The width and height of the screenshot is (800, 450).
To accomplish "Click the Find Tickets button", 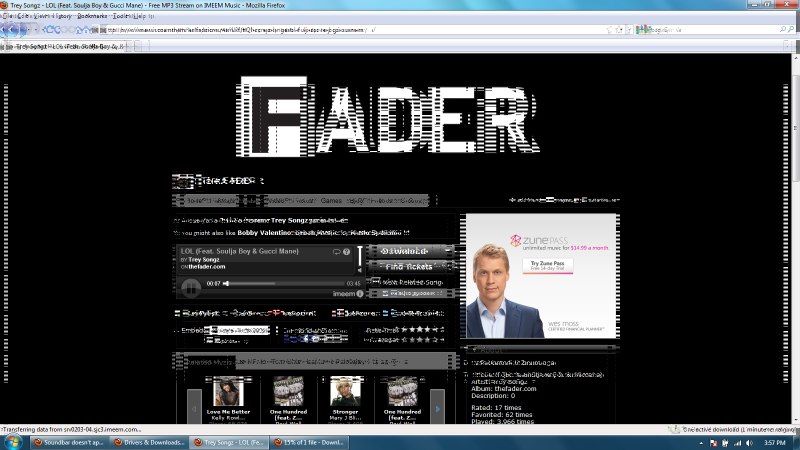I will tap(410, 266).
